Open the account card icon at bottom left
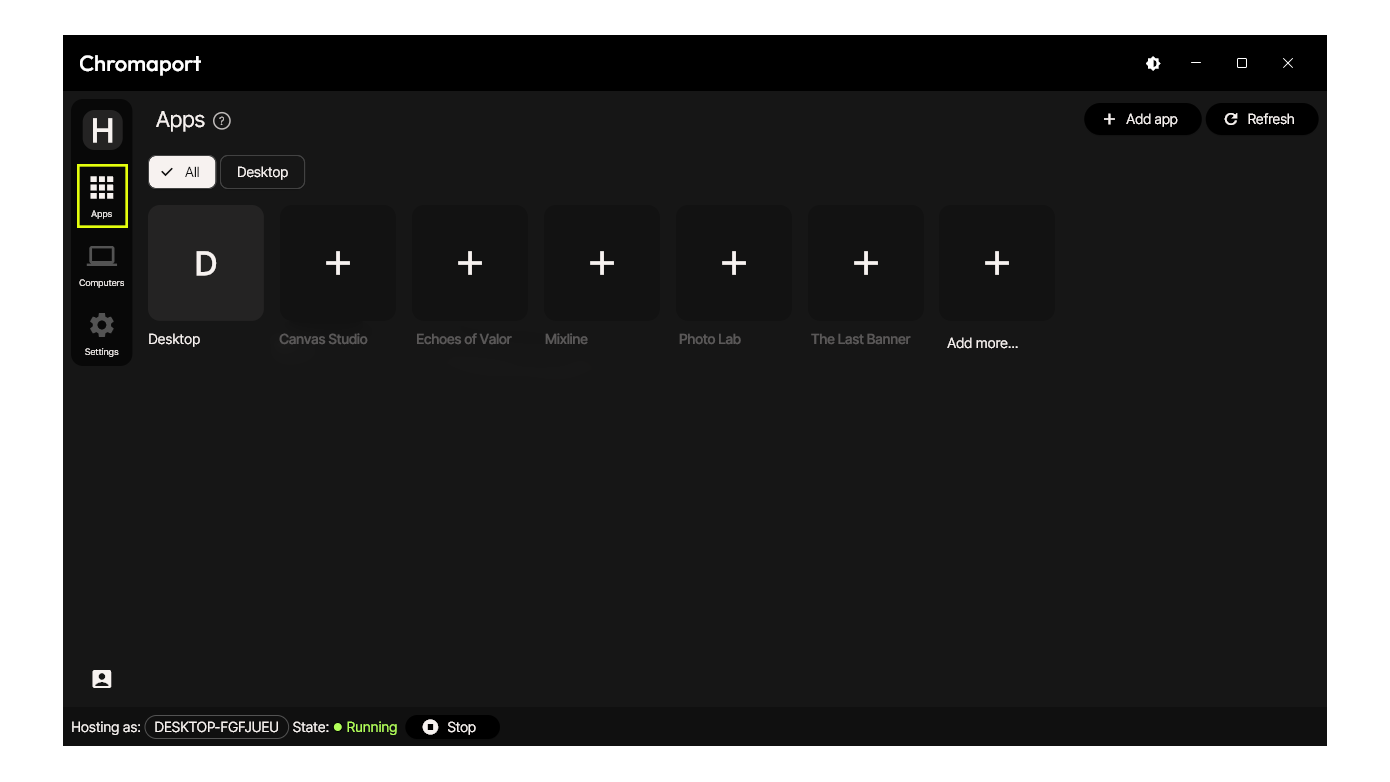Screen dimensions: 1390x782 (102, 679)
